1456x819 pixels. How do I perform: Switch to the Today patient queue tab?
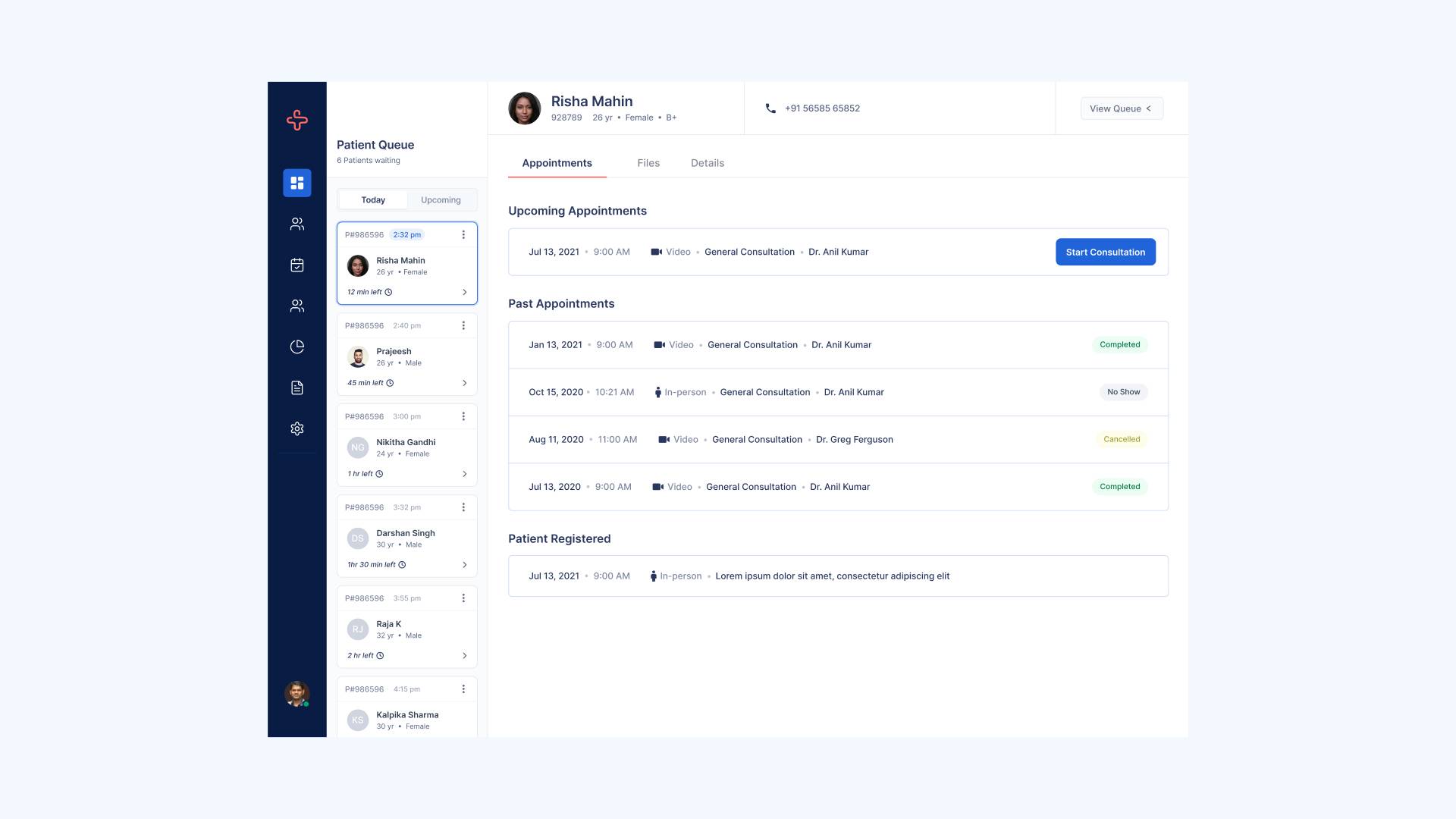coord(372,199)
